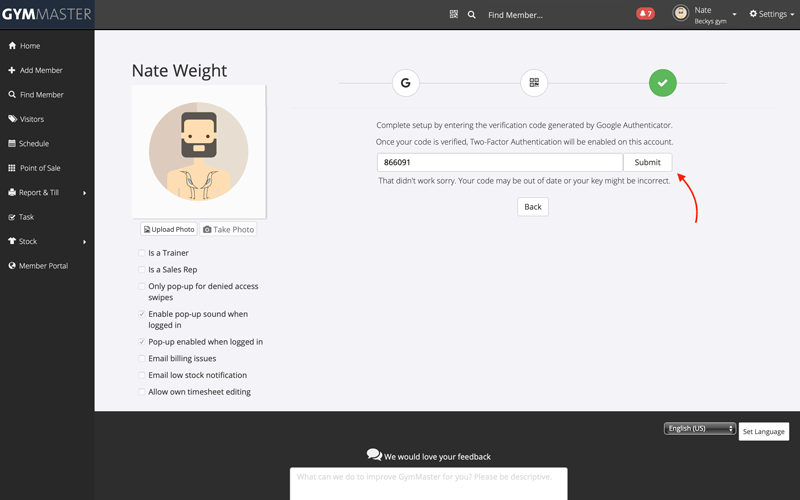The image size is (800, 500).
Task: Click the QR code icon in top bar
Action: coord(453,15)
